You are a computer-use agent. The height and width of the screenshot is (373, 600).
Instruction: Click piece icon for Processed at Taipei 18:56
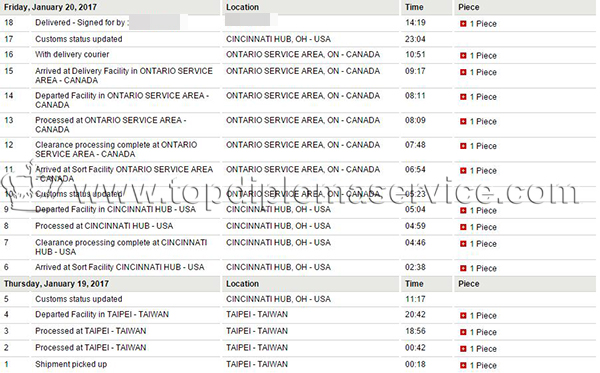pyautogui.click(x=463, y=332)
